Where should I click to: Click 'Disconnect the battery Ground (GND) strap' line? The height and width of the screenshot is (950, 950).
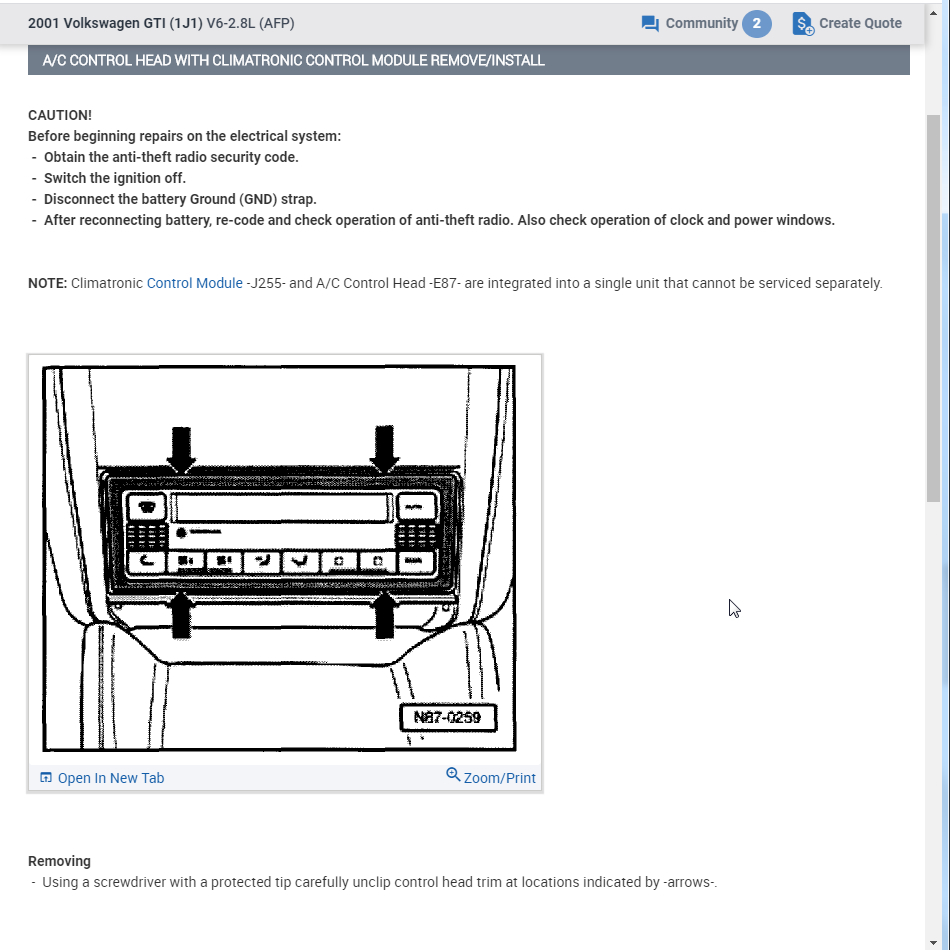pyautogui.click(x=181, y=199)
